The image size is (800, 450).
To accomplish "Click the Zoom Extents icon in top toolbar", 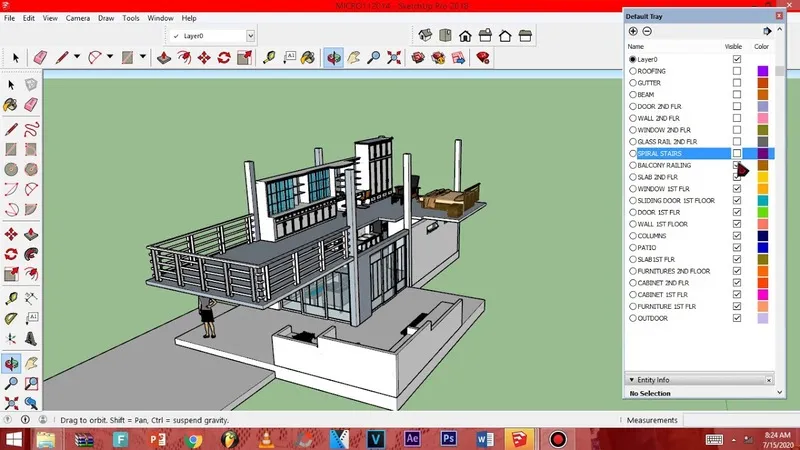I will point(393,58).
